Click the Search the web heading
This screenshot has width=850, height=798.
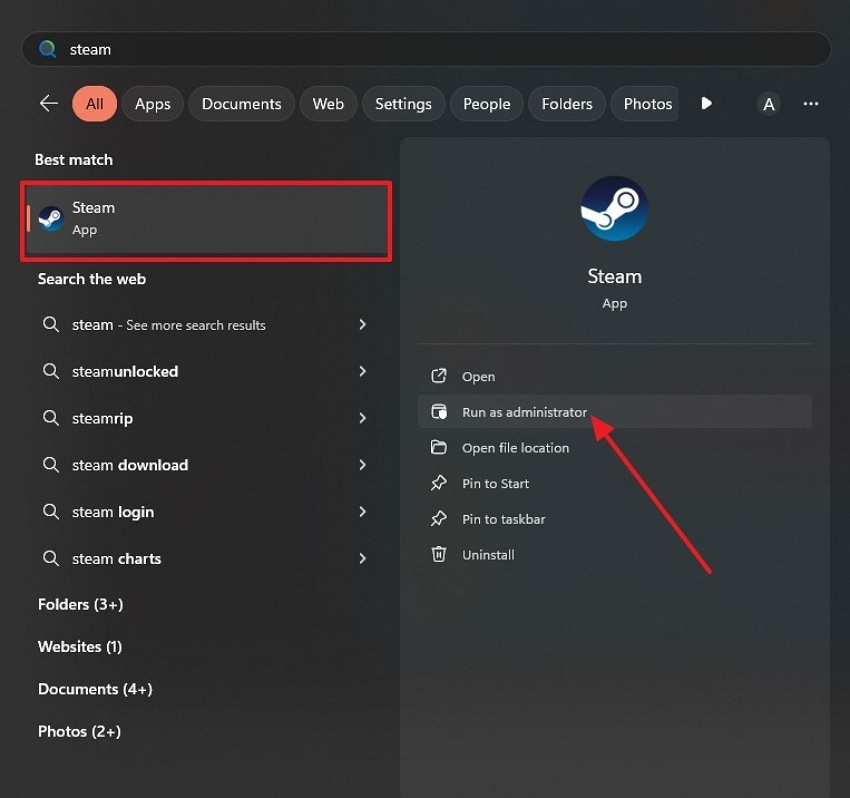tap(92, 279)
